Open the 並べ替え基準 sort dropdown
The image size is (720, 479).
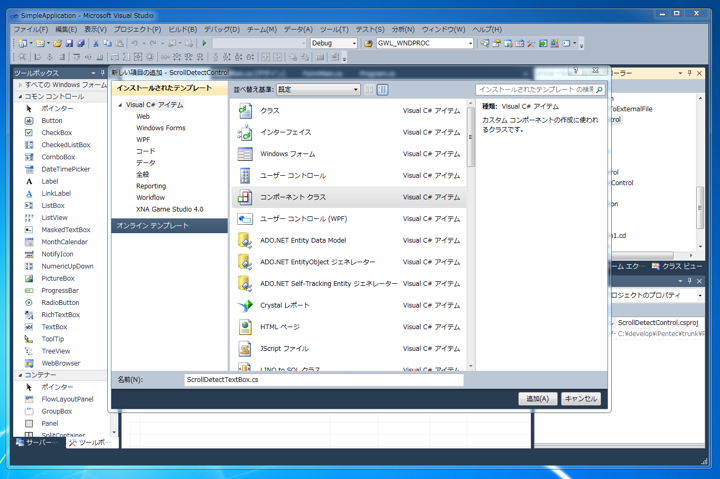pos(318,90)
